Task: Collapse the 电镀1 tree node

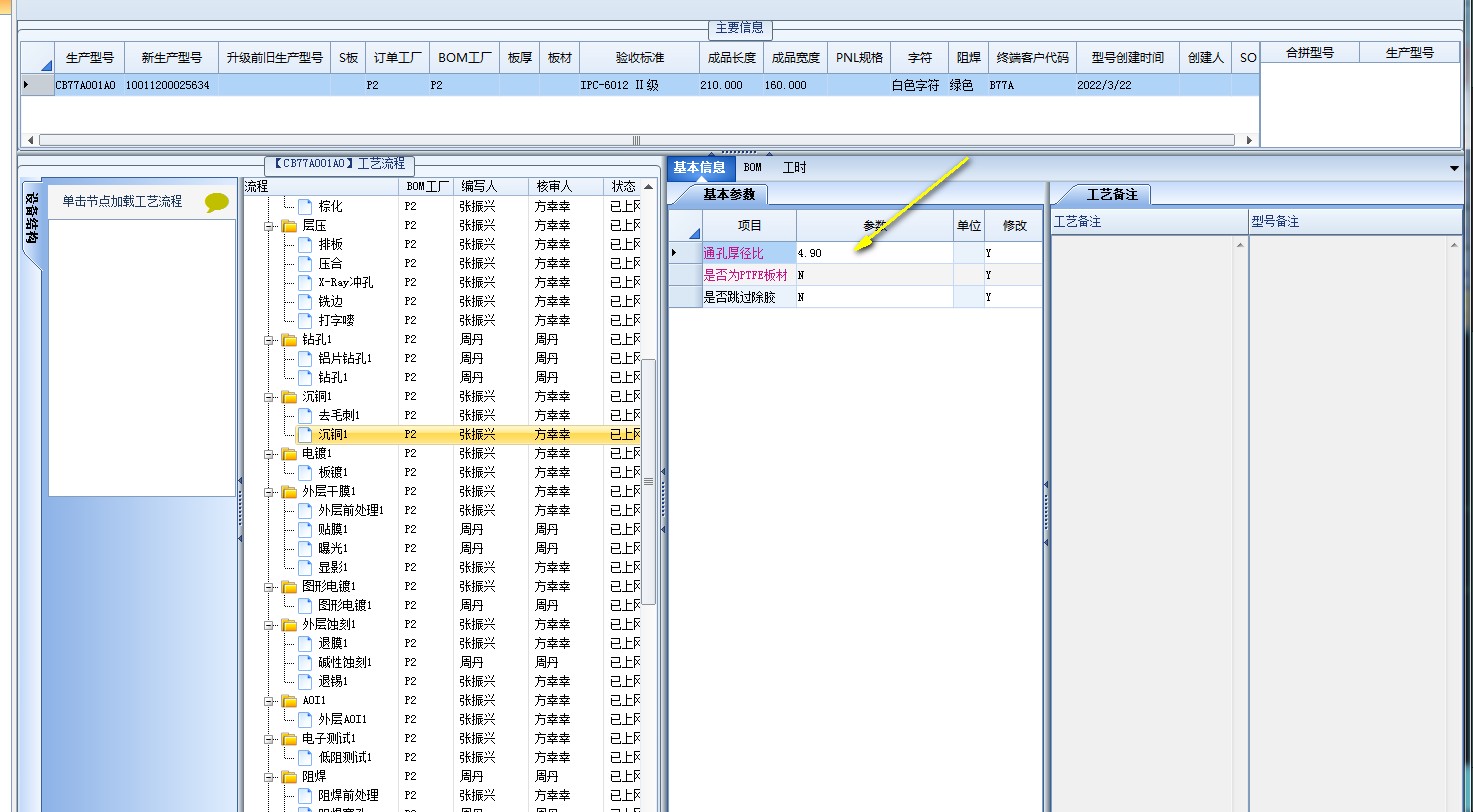Action: (270, 454)
